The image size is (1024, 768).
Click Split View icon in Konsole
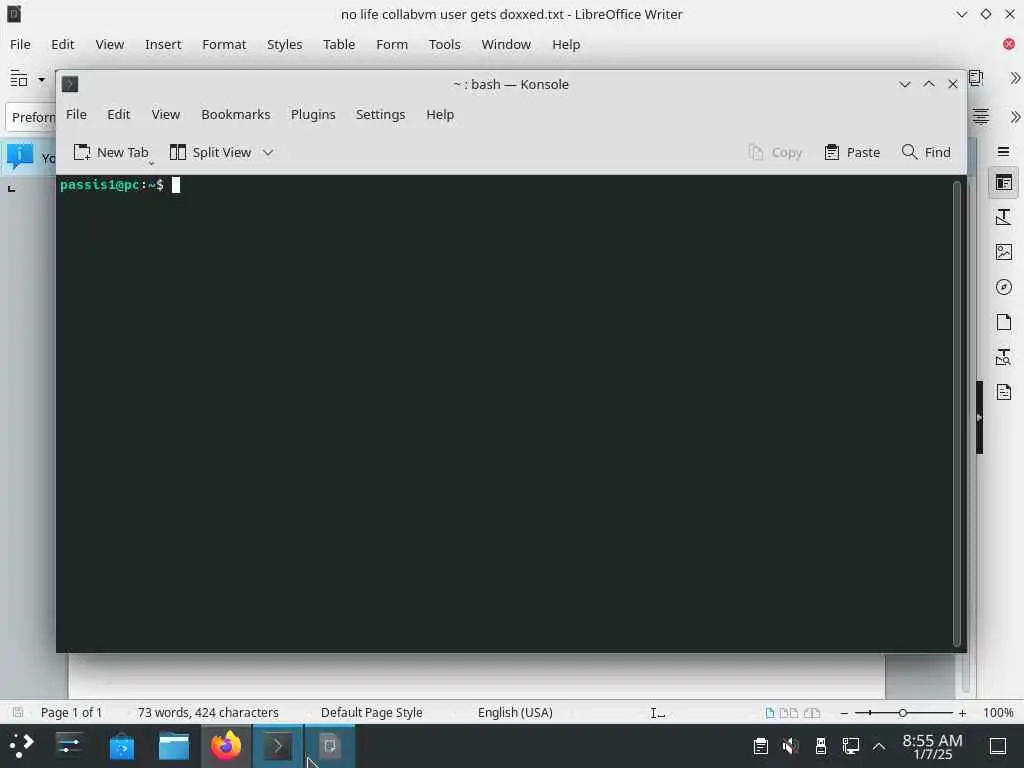(x=178, y=152)
